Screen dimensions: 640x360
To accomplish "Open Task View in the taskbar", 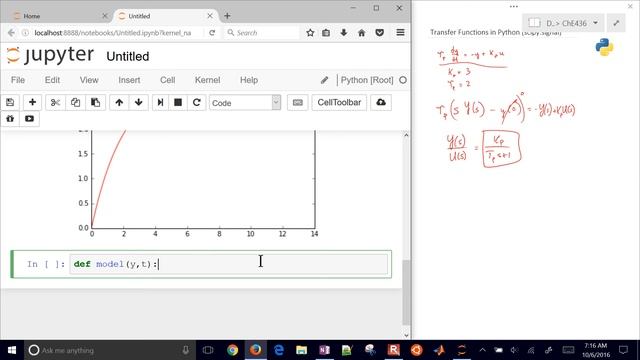I will click(208, 350).
